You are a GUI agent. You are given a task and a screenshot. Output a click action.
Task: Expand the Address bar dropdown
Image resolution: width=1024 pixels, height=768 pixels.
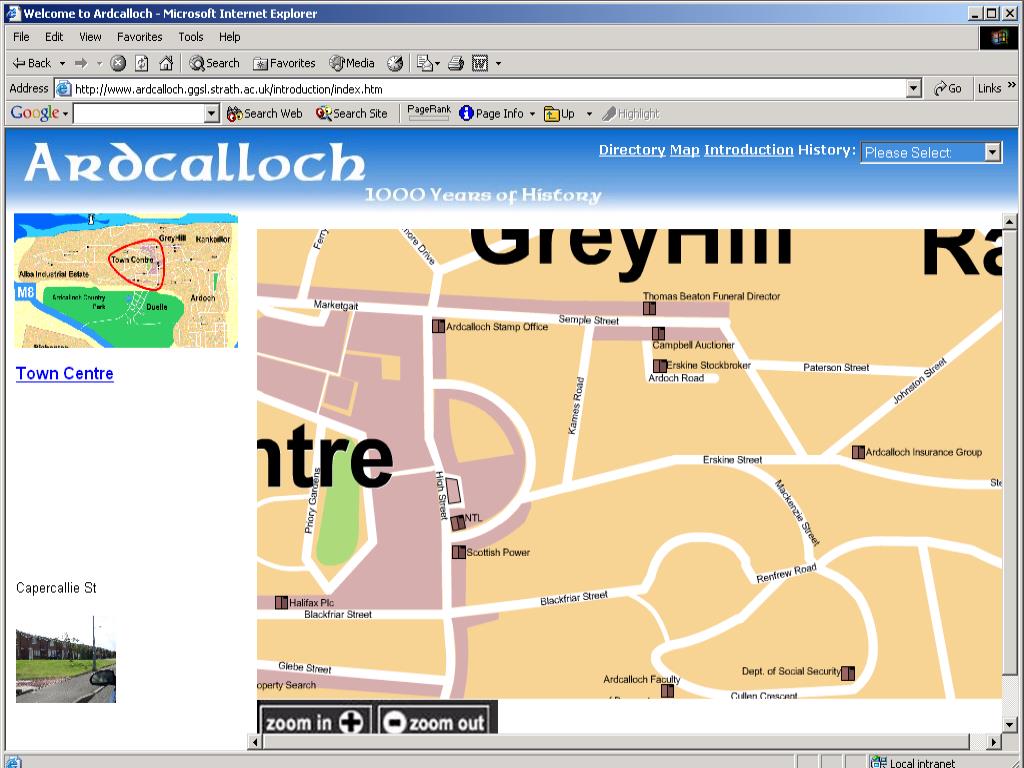(x=914, y=88)
